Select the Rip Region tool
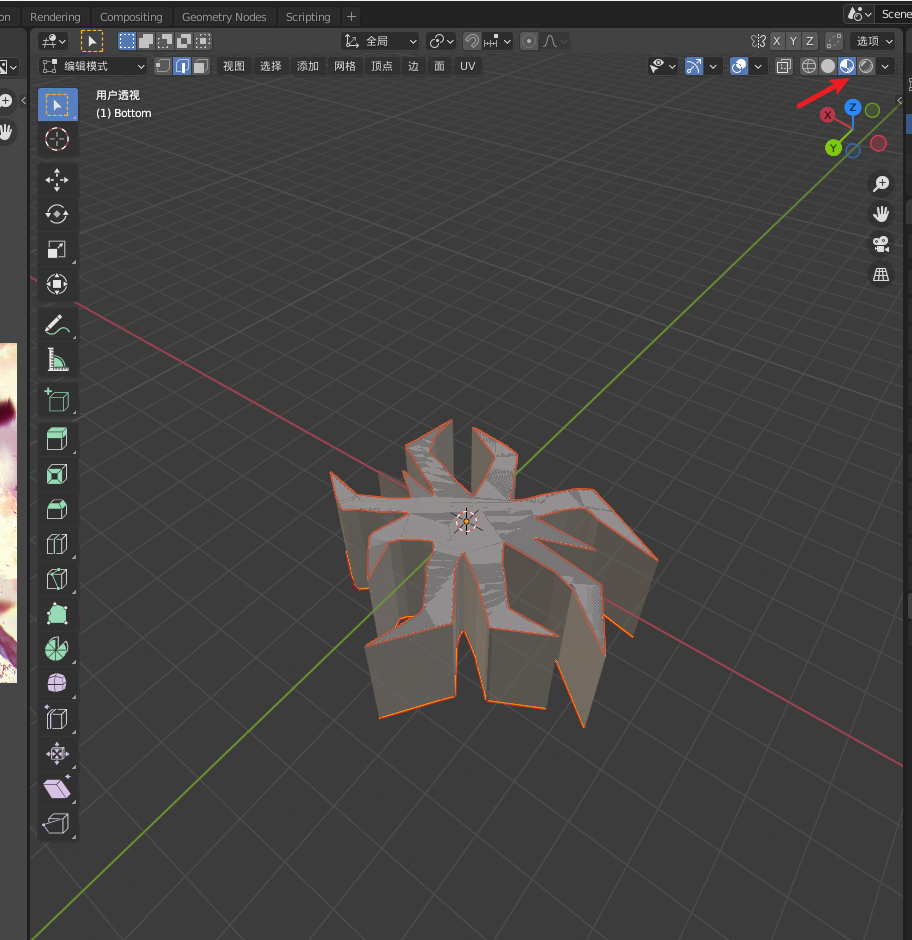This screenshot has width=912, height=940. pos(58,823)
